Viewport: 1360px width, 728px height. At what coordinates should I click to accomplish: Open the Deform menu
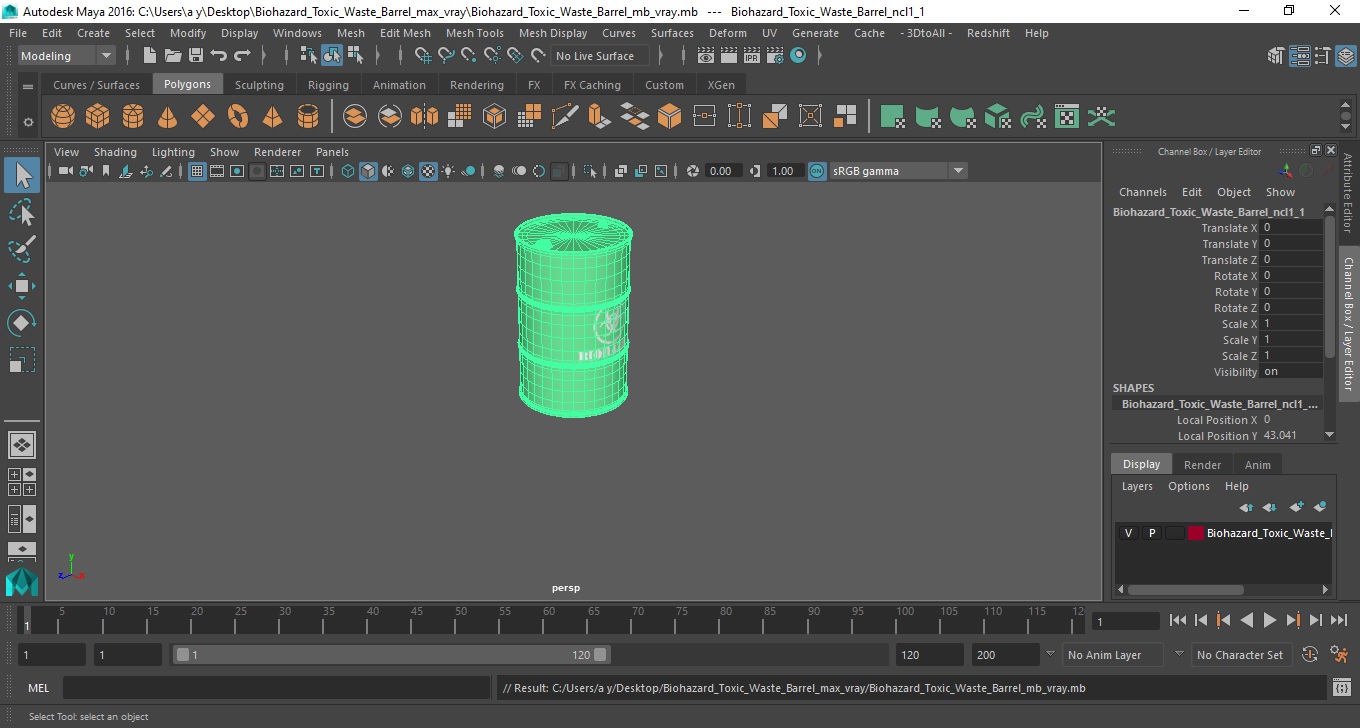727,33
